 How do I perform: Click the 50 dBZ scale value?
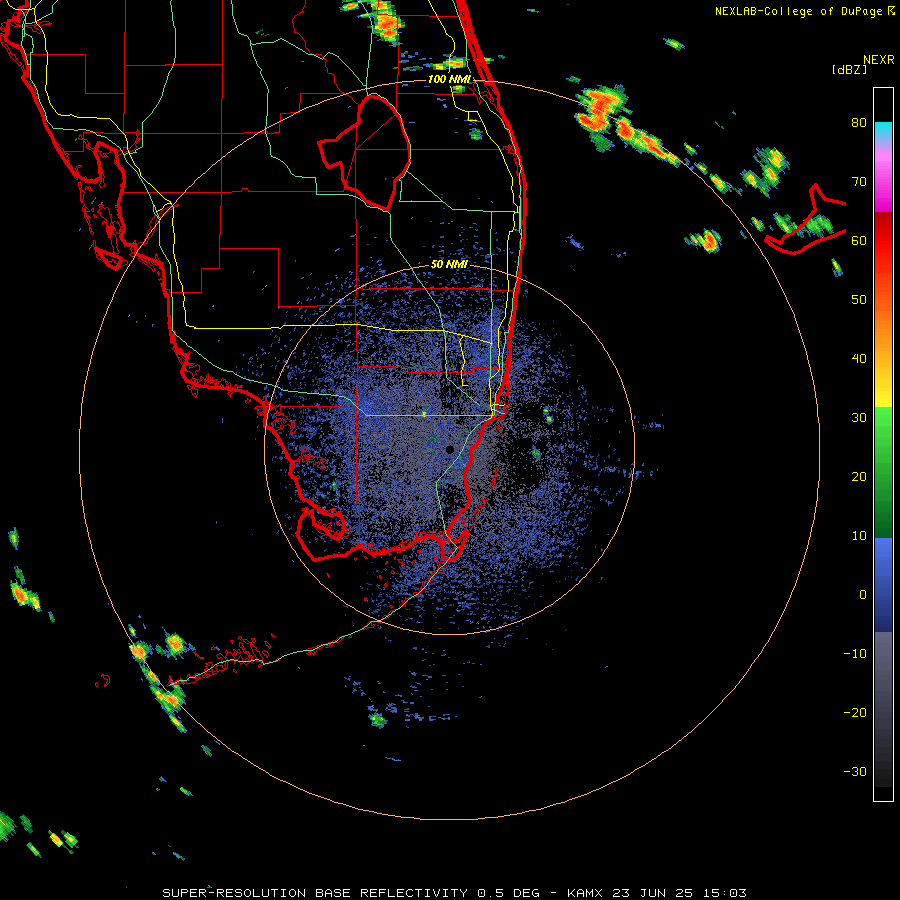pos(859,300)
